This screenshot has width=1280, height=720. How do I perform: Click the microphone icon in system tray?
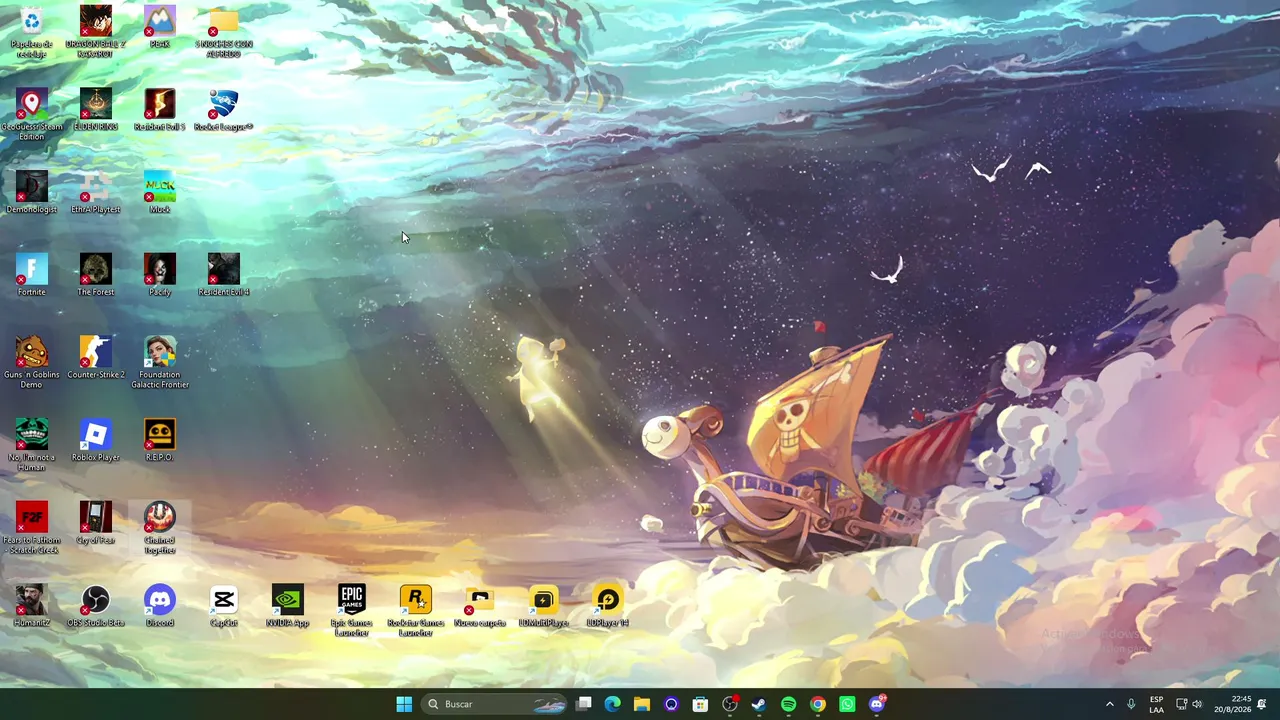pos(1131,704)
